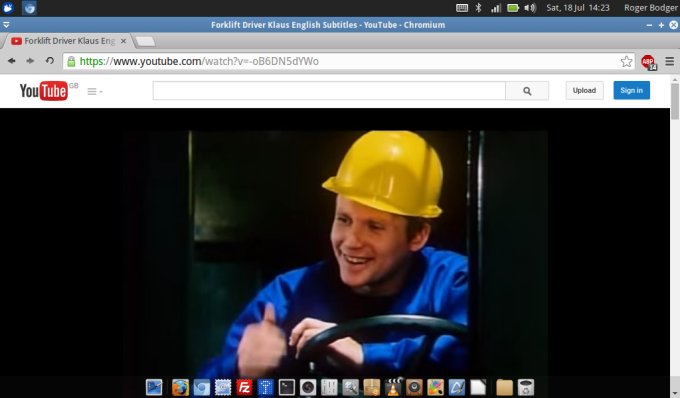Open the Roger Bodger user menu

pos(651,8)
